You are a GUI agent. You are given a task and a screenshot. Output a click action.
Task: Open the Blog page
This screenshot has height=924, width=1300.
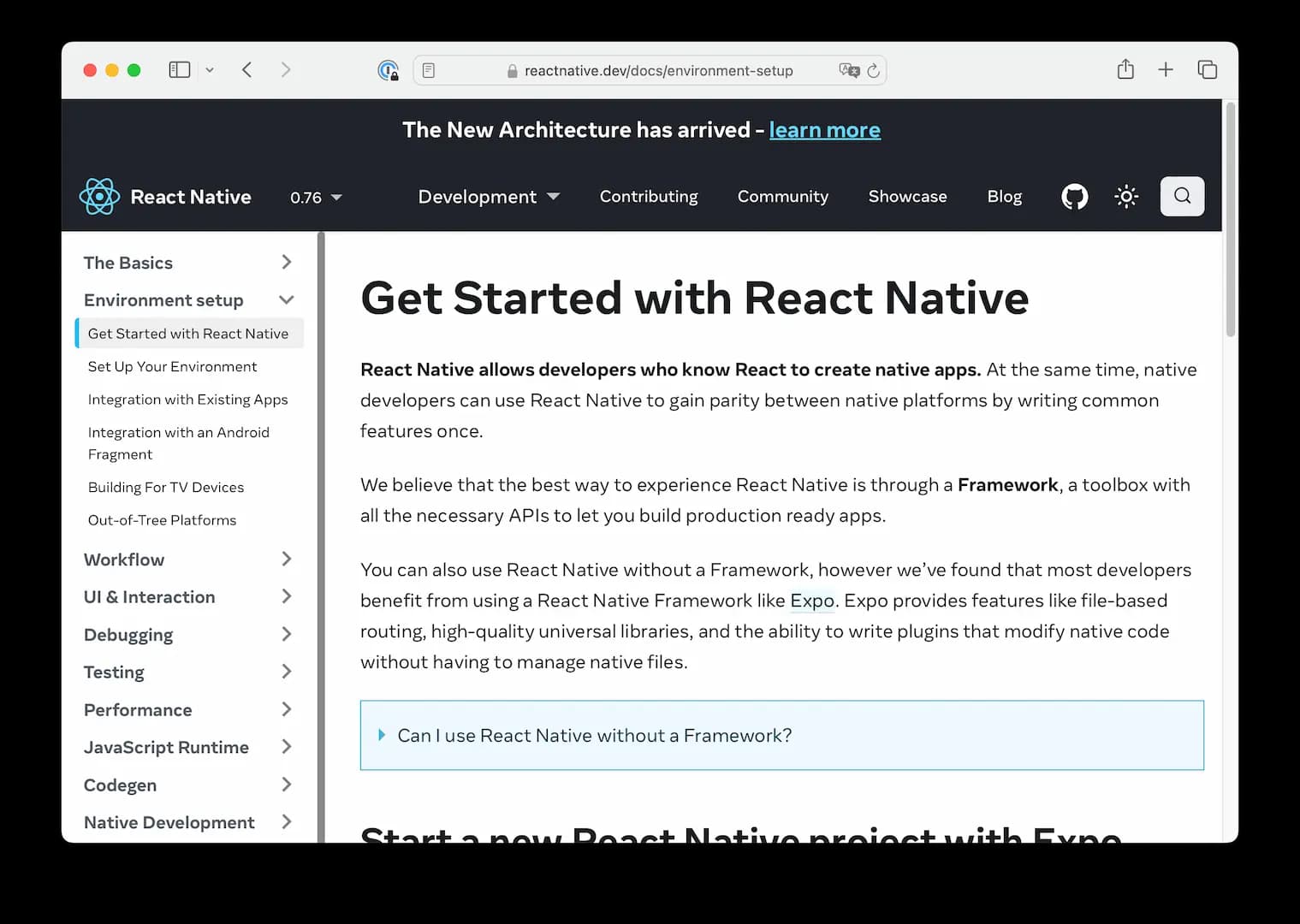click(1004, 197)
